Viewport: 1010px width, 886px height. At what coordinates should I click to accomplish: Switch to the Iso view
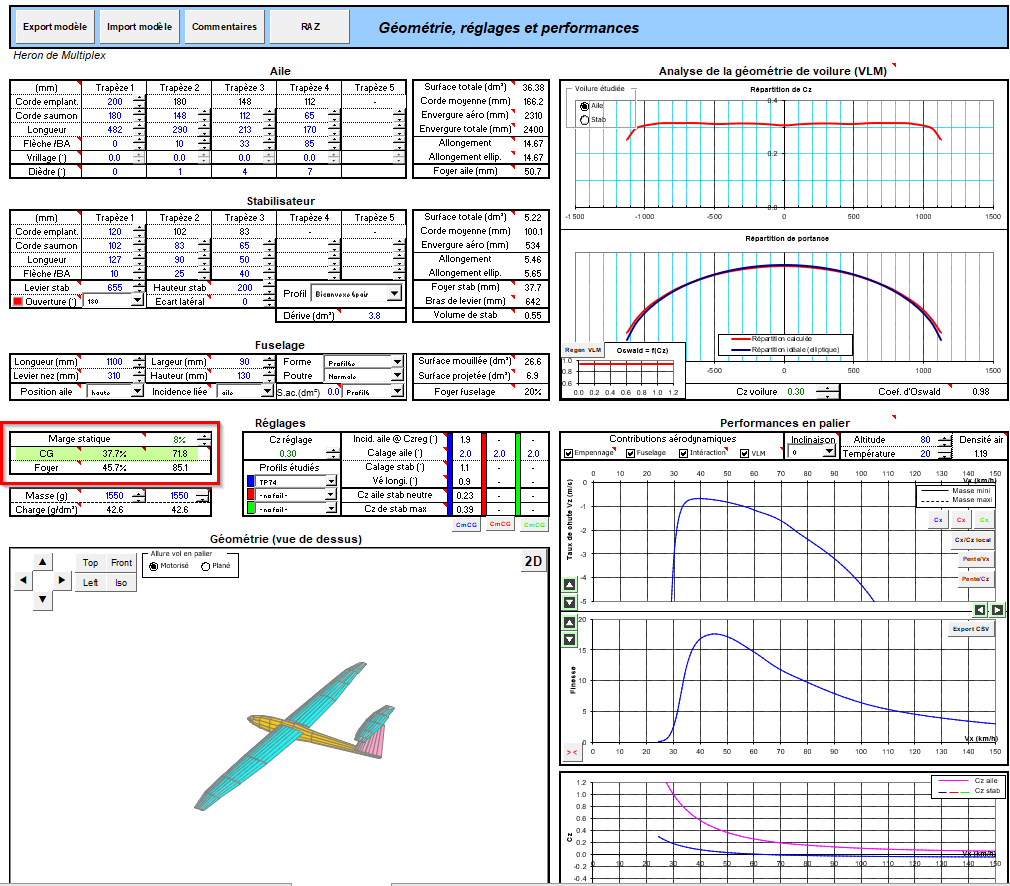click(121, 582)
